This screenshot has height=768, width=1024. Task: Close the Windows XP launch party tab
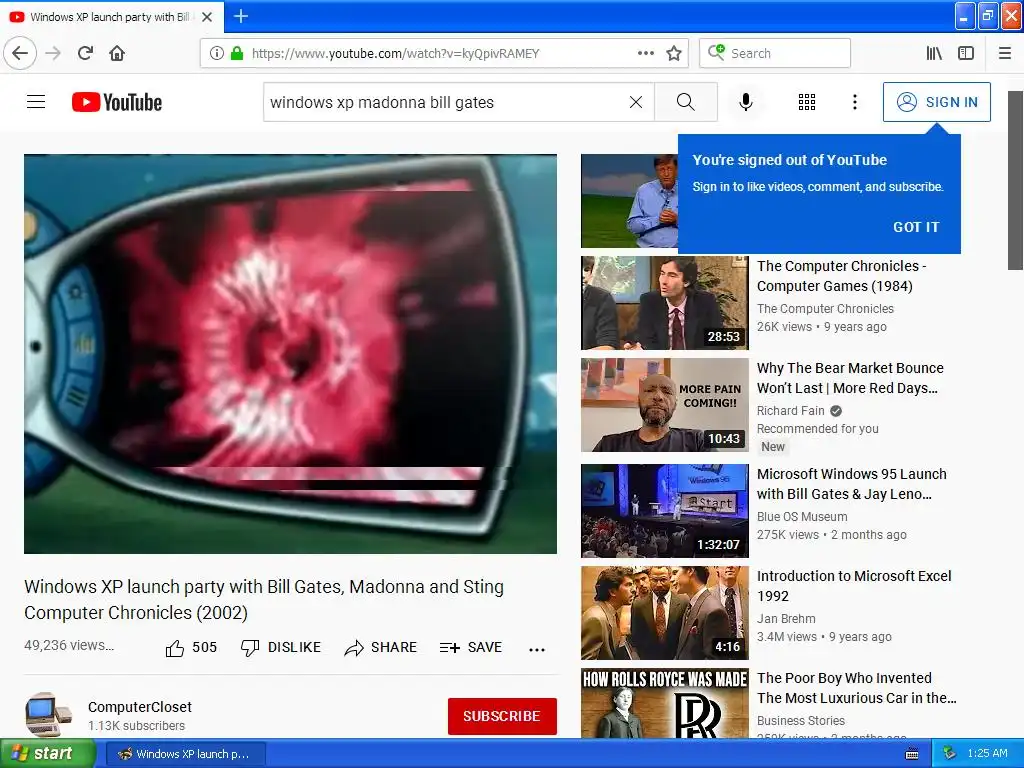coord(207,17)
